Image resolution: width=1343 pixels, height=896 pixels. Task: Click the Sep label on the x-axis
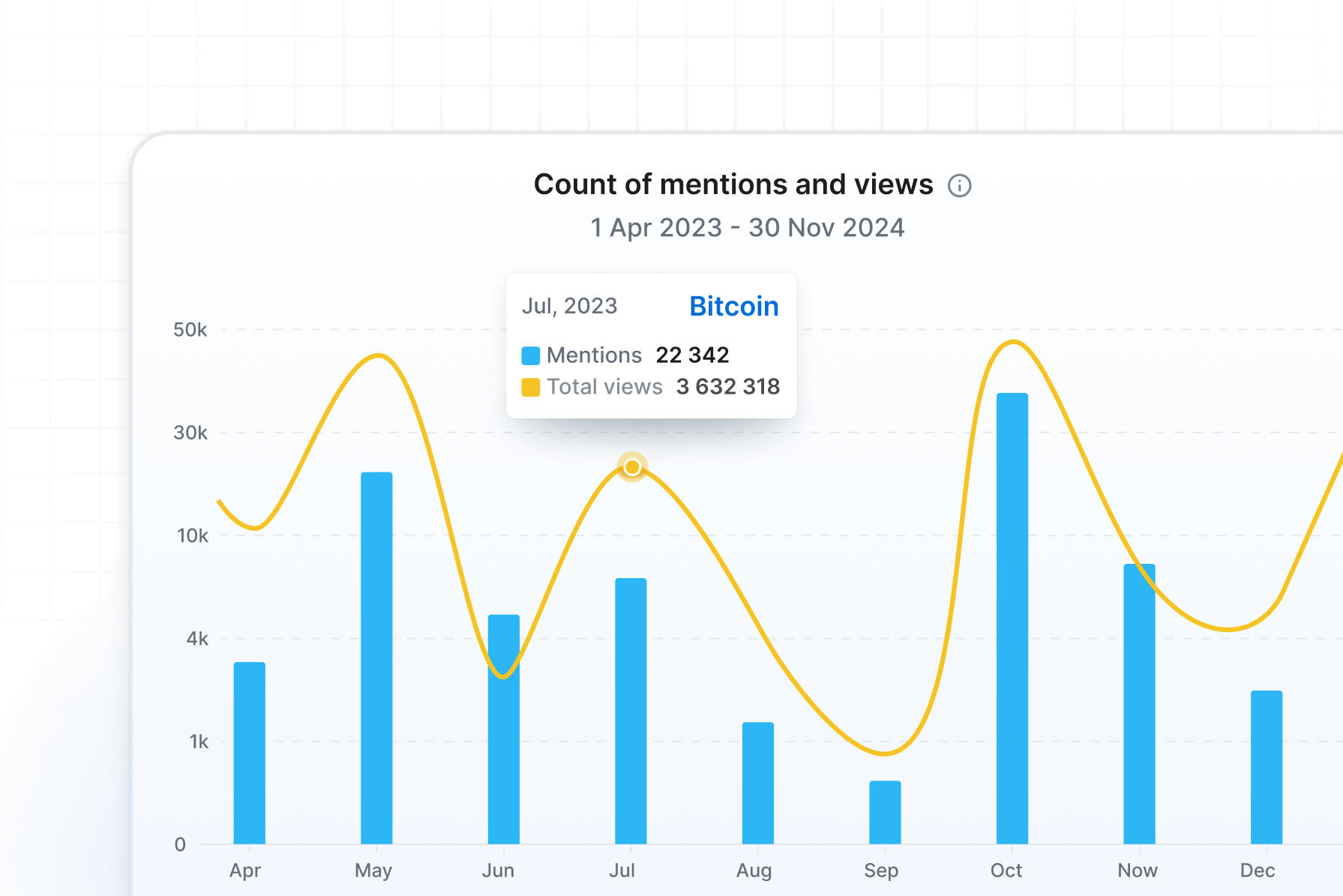(880, 871)
